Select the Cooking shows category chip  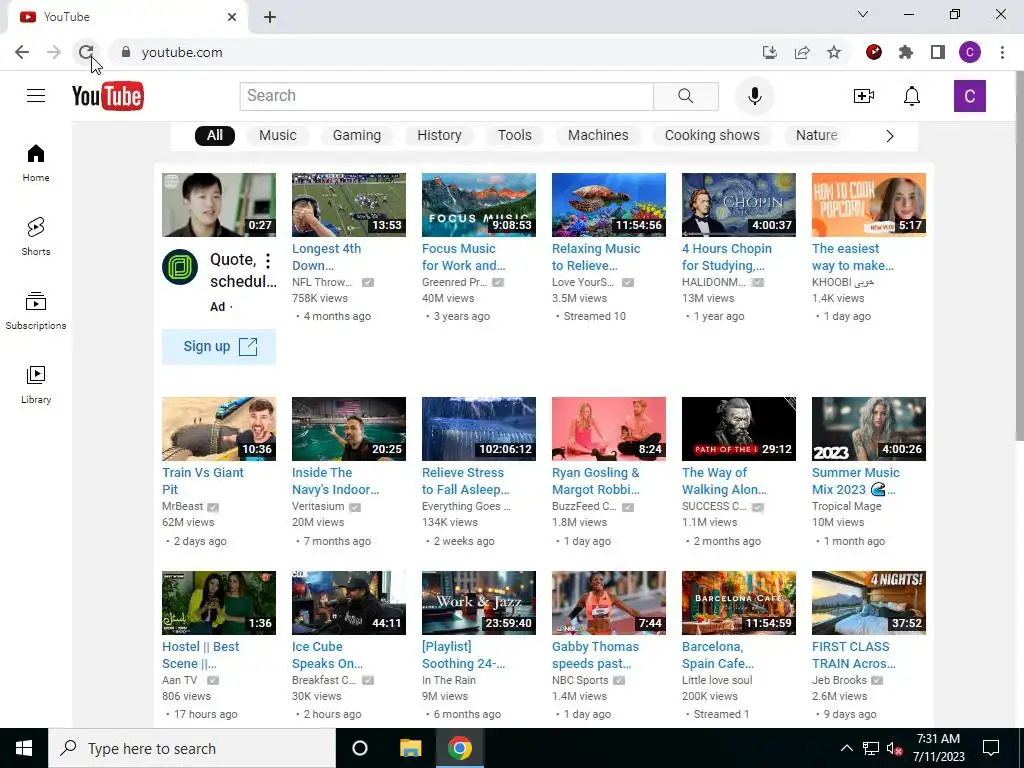[712, 135]
